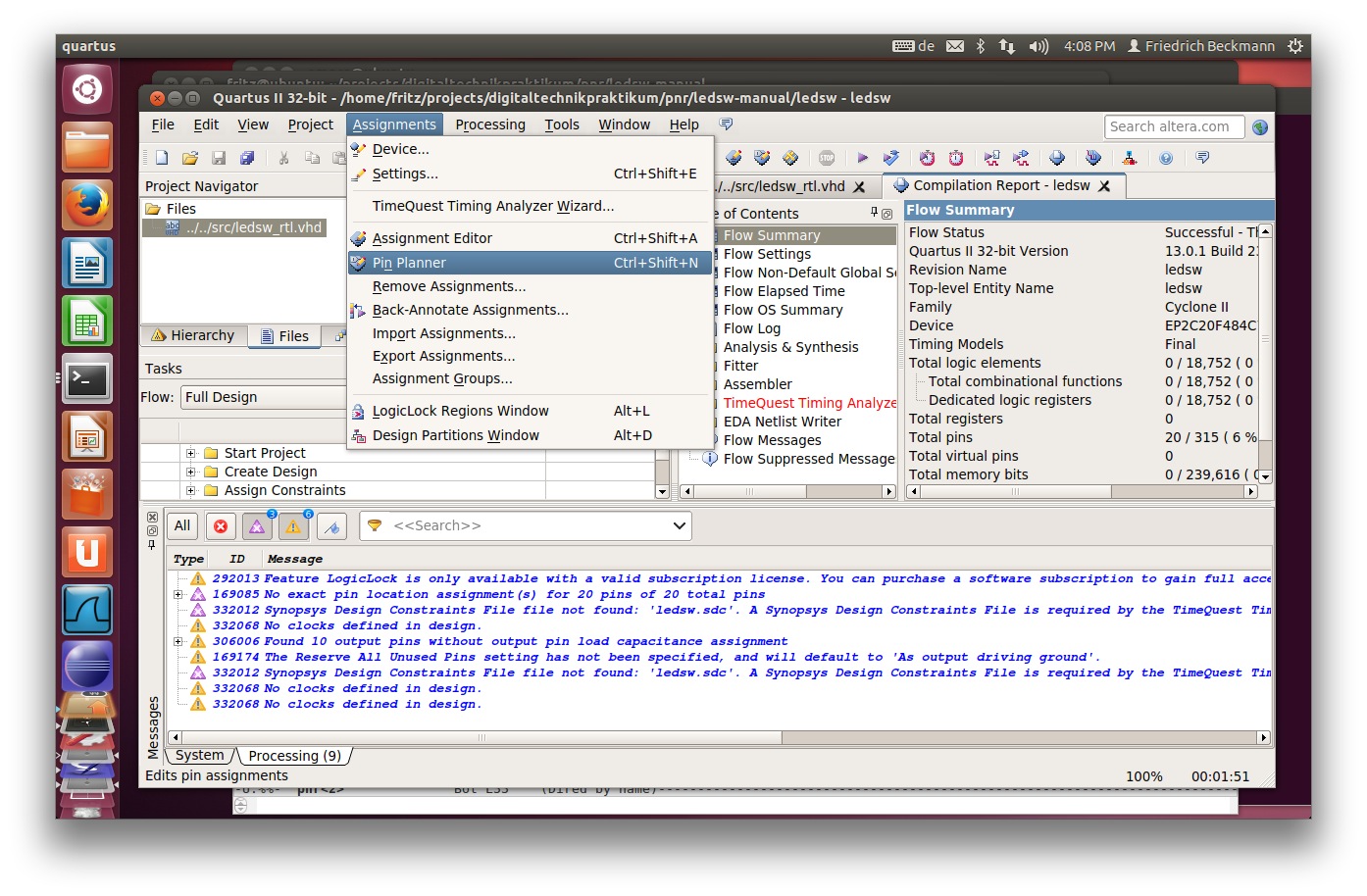Click the Stop Processing toolbar icon

coord(827,158)
